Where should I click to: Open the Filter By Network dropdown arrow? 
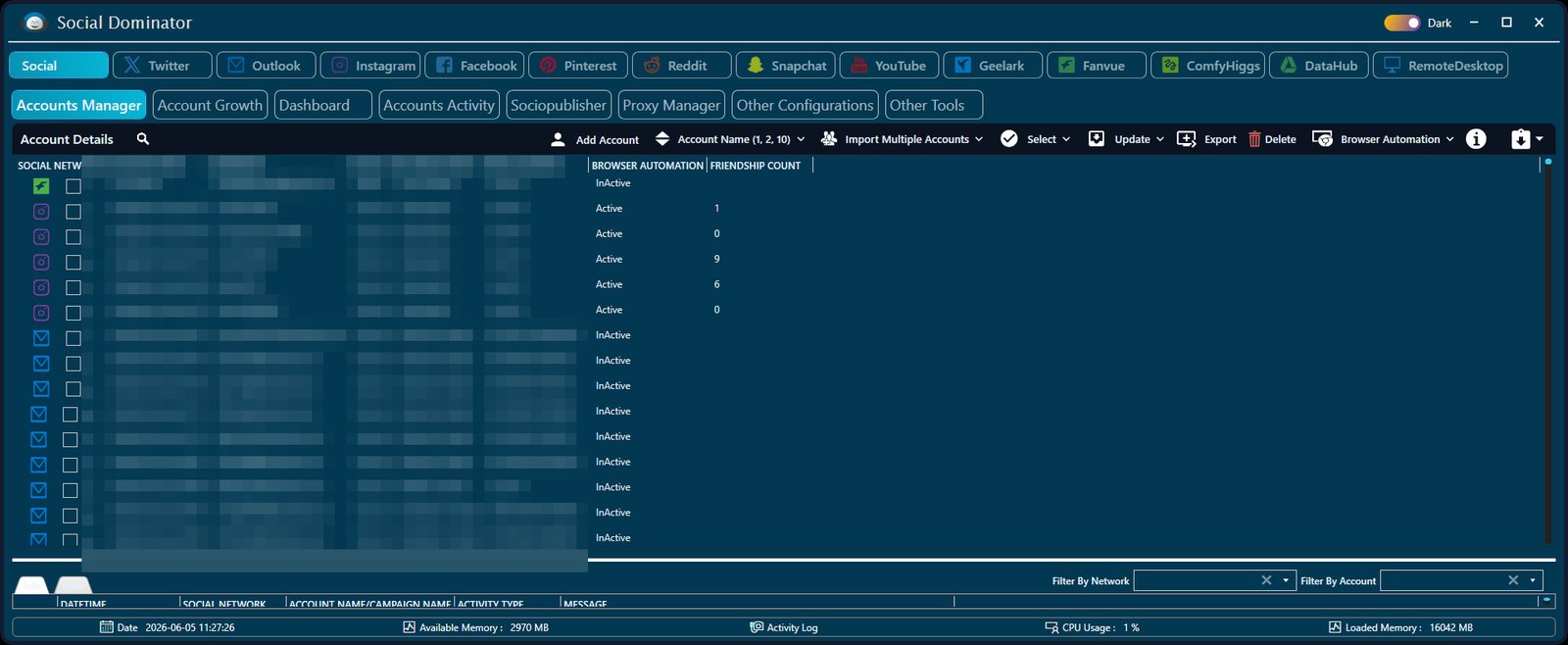pos(1286,580)
